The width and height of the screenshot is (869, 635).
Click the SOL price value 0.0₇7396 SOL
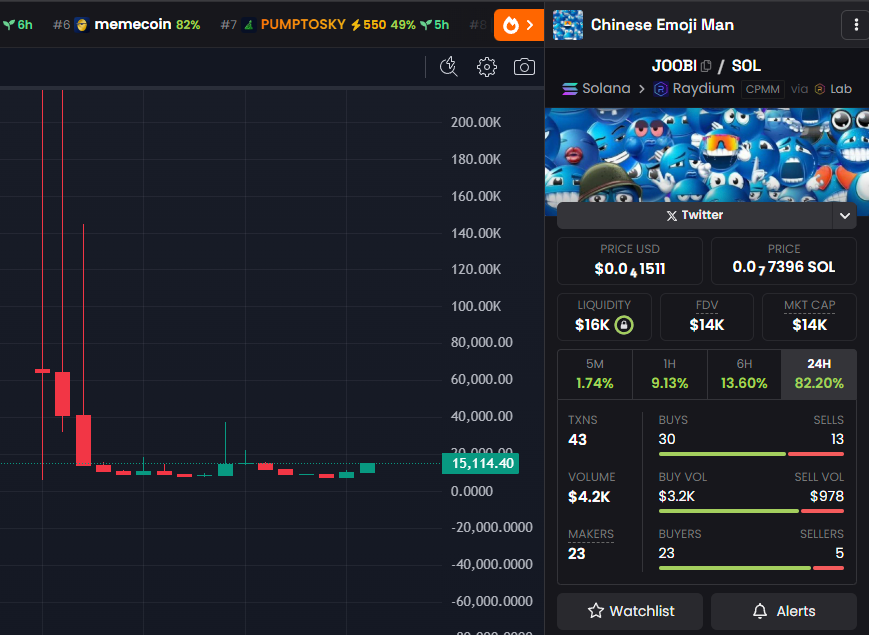784,268
